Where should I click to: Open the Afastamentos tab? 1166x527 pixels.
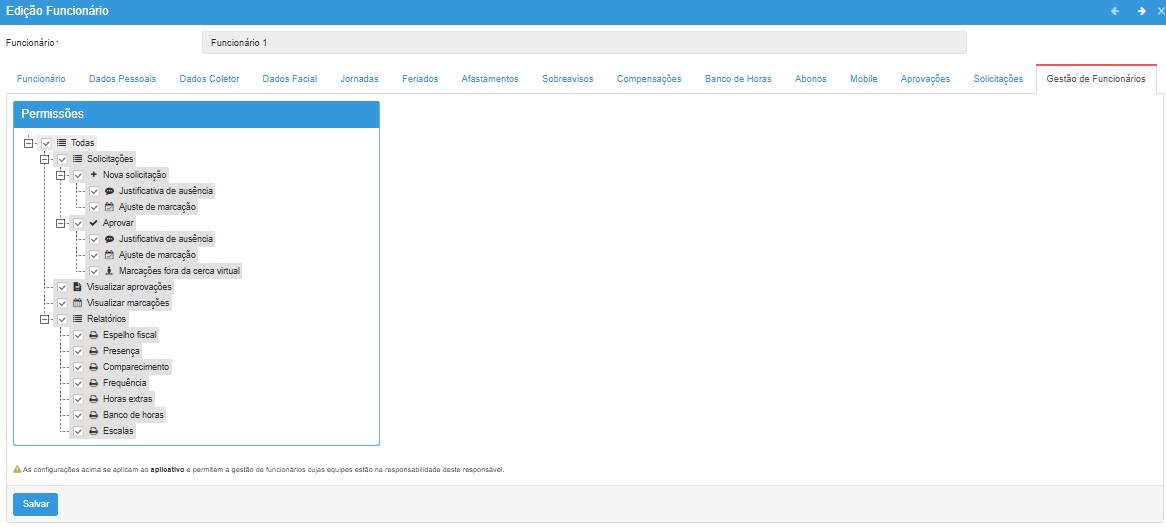coord(489,79)
